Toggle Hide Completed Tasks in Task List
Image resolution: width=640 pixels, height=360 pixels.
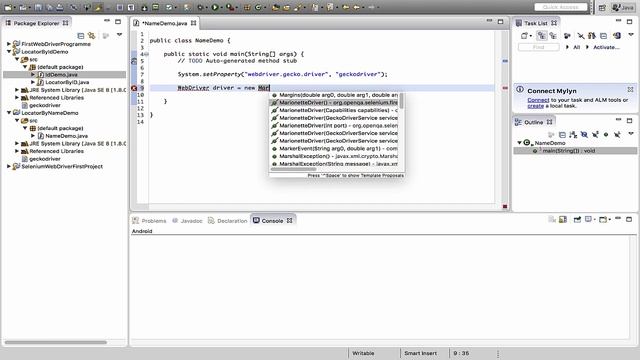click(x=580, y=36)
